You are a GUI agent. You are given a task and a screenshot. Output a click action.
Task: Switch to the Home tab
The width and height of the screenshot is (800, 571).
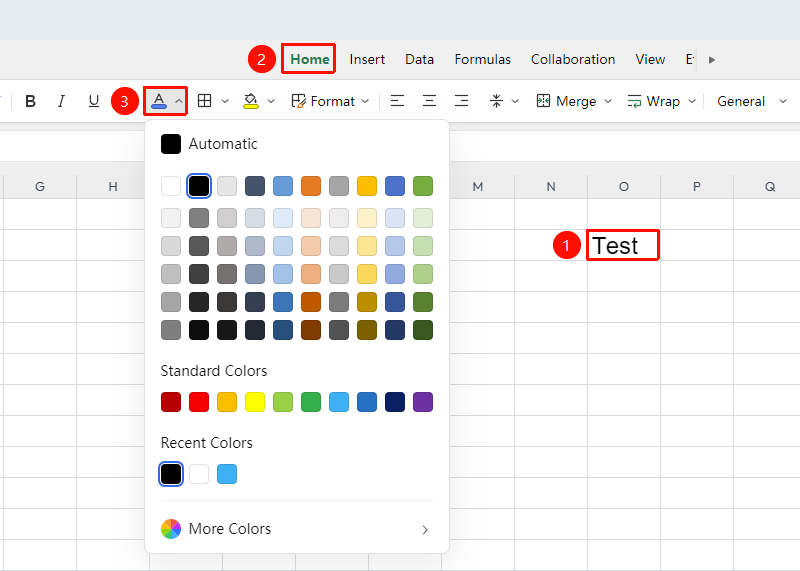coord(310,59)
